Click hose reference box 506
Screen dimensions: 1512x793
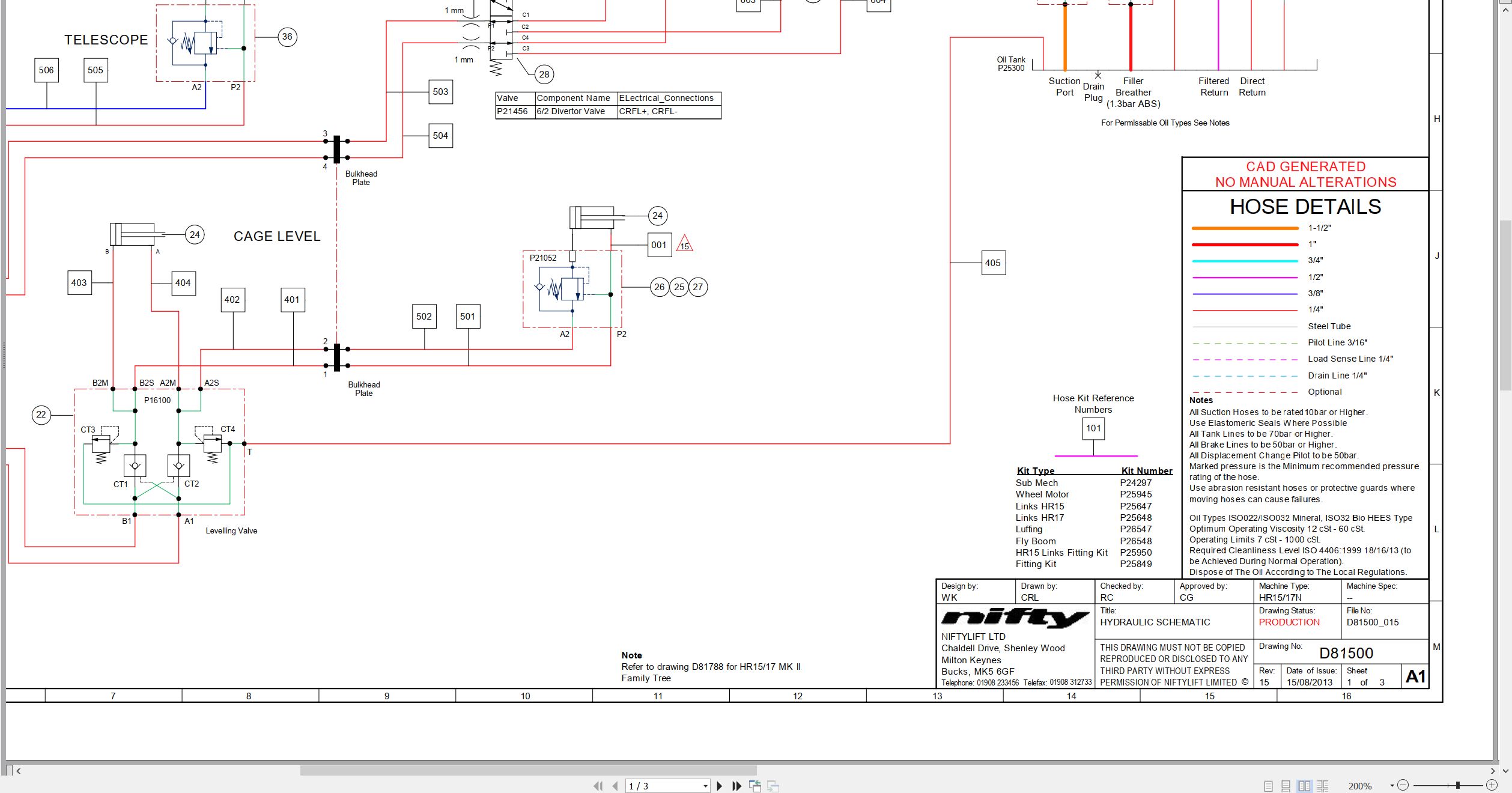coord(46,70)
